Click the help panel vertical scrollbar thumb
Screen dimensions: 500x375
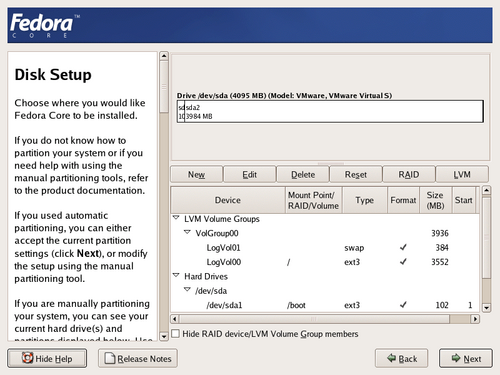(x=164, y=87)
